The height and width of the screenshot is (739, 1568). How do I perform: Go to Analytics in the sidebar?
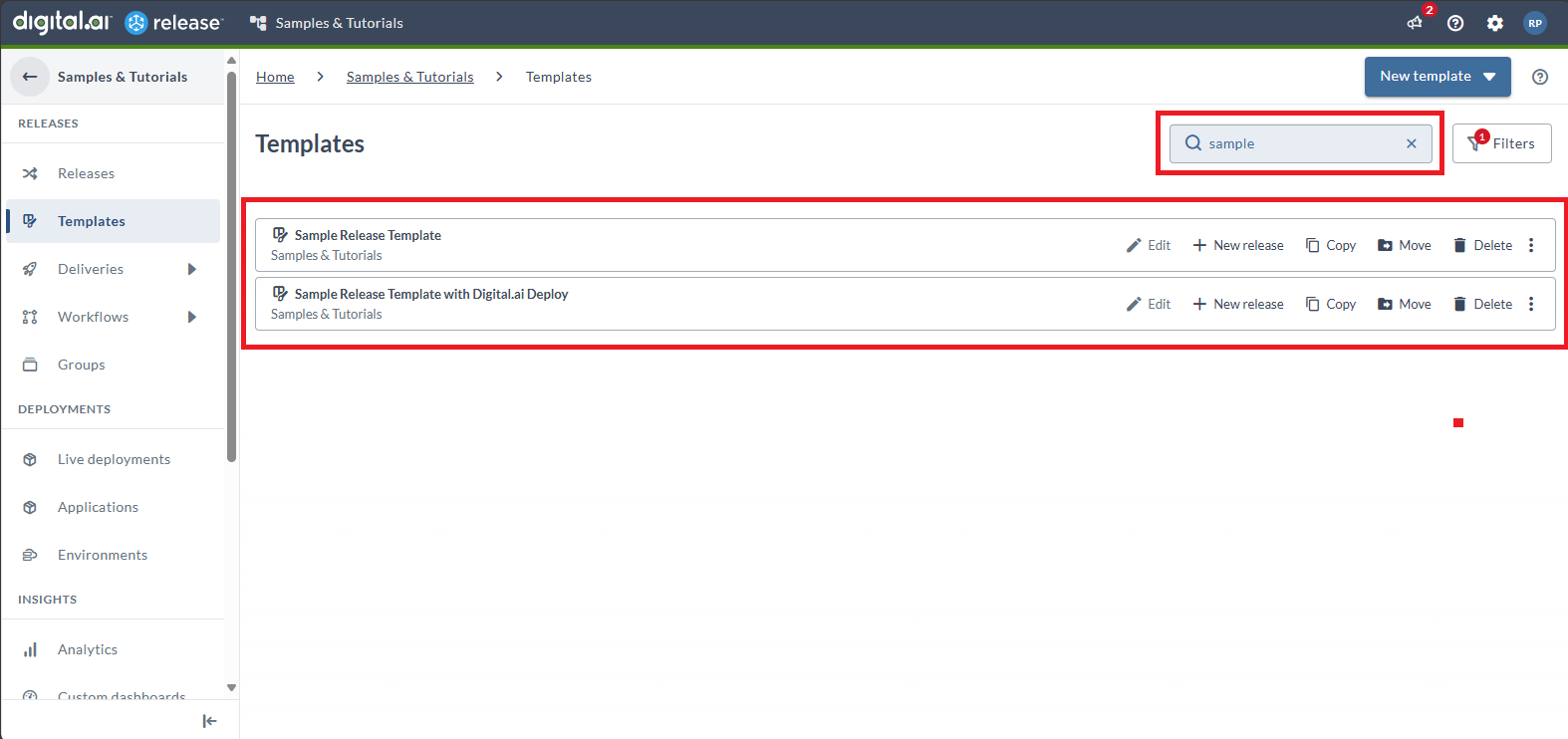[88, 649]
